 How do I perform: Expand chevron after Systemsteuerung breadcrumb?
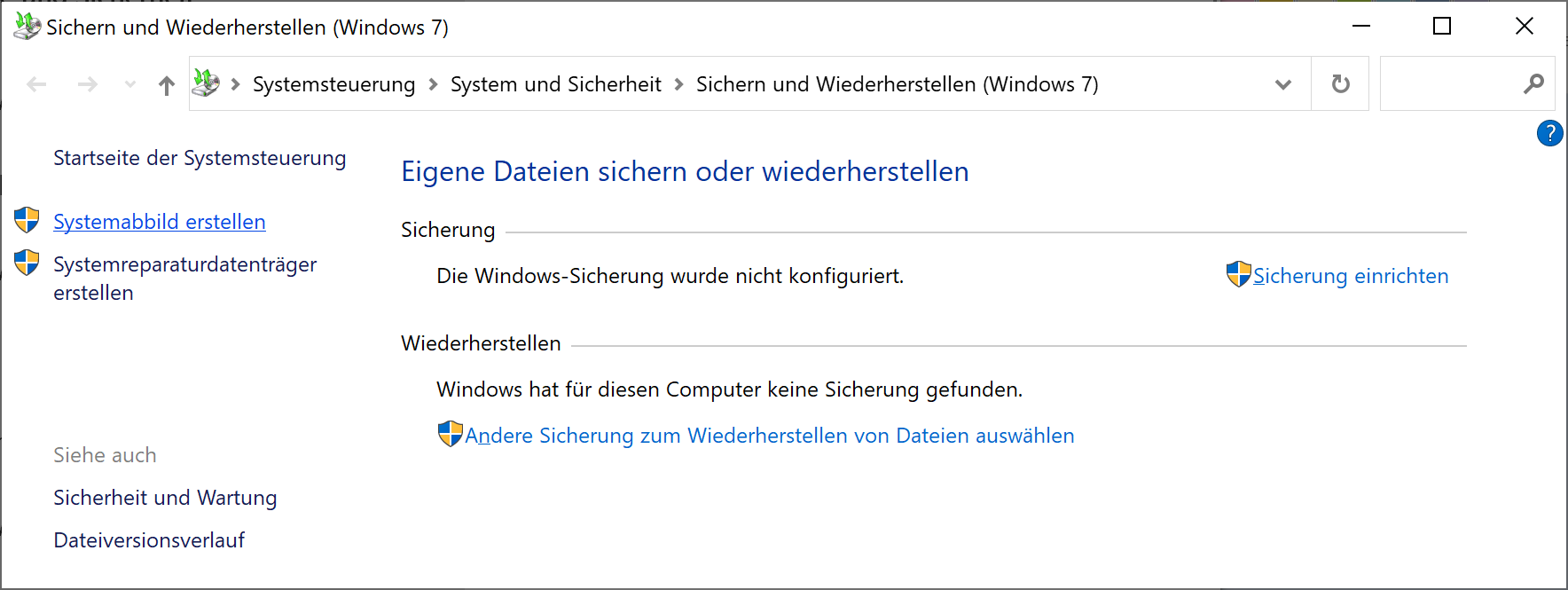[433, 84]
